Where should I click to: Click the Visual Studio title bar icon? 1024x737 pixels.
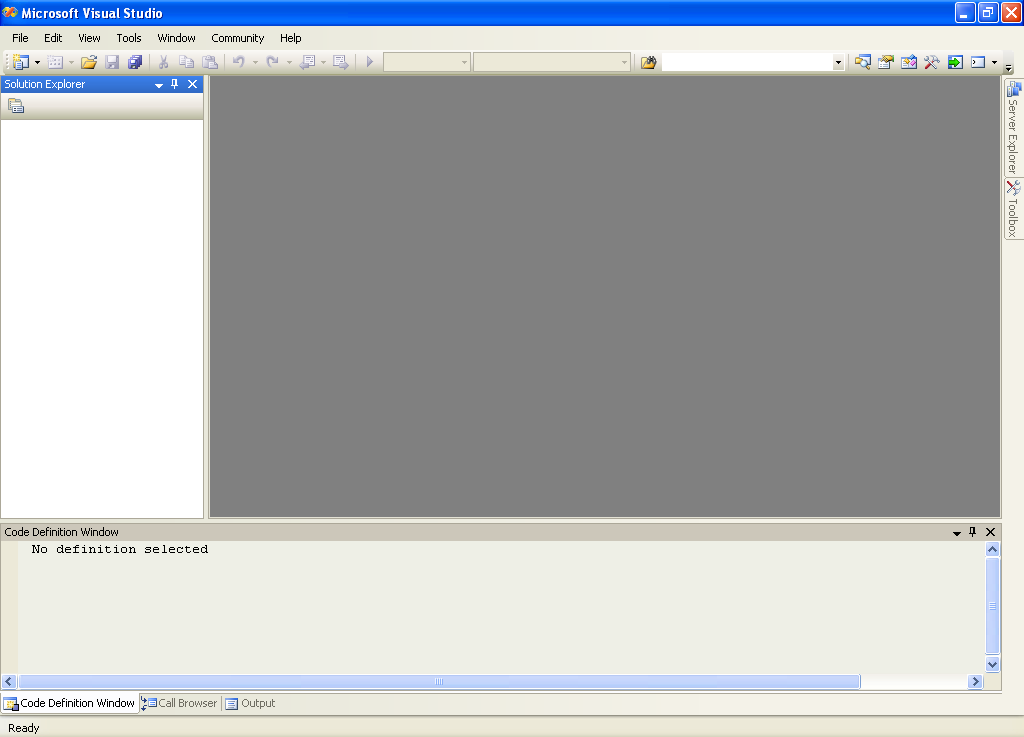pyautogui.click(x=10, y=12)
